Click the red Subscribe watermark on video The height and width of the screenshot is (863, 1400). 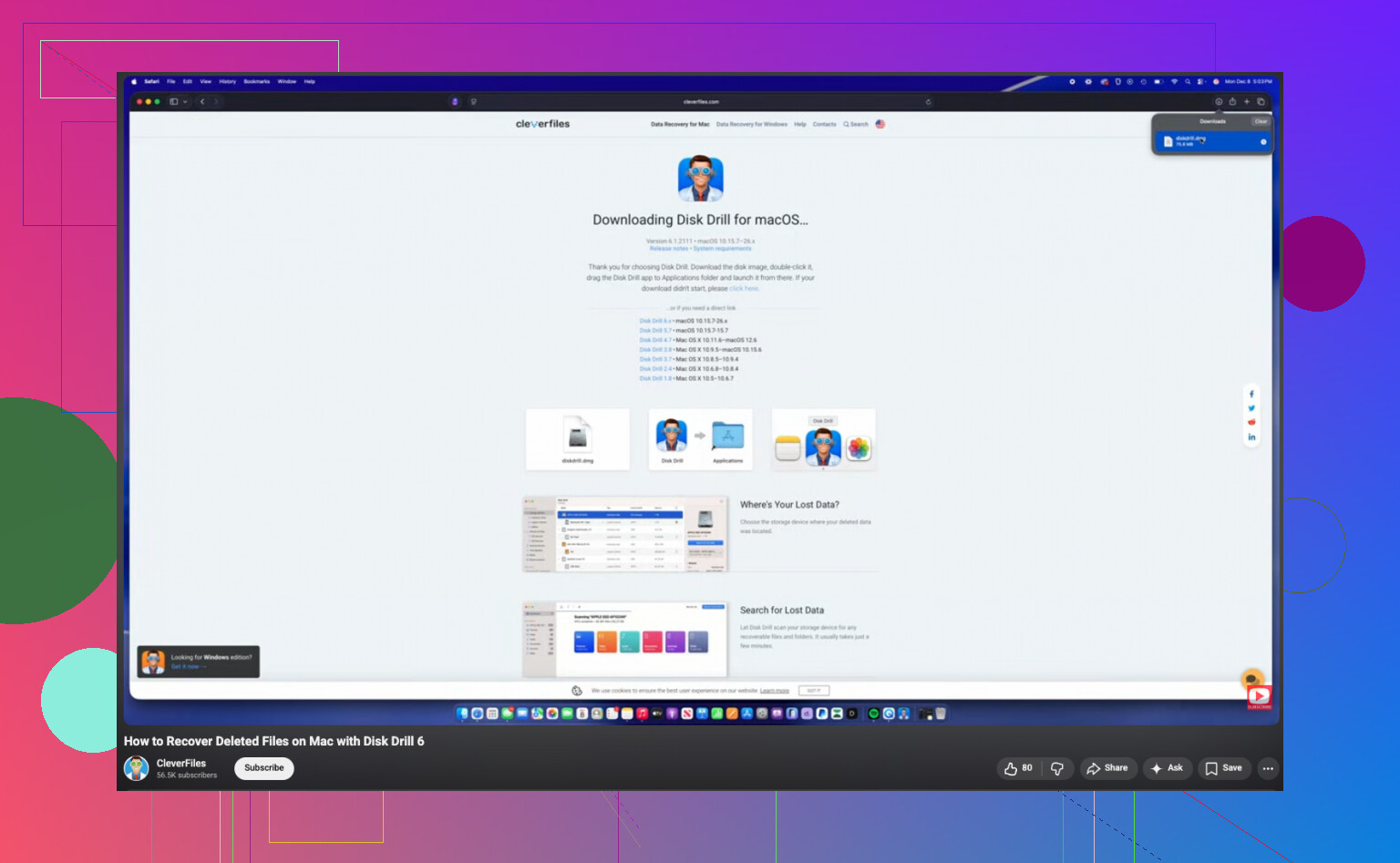1259,698
